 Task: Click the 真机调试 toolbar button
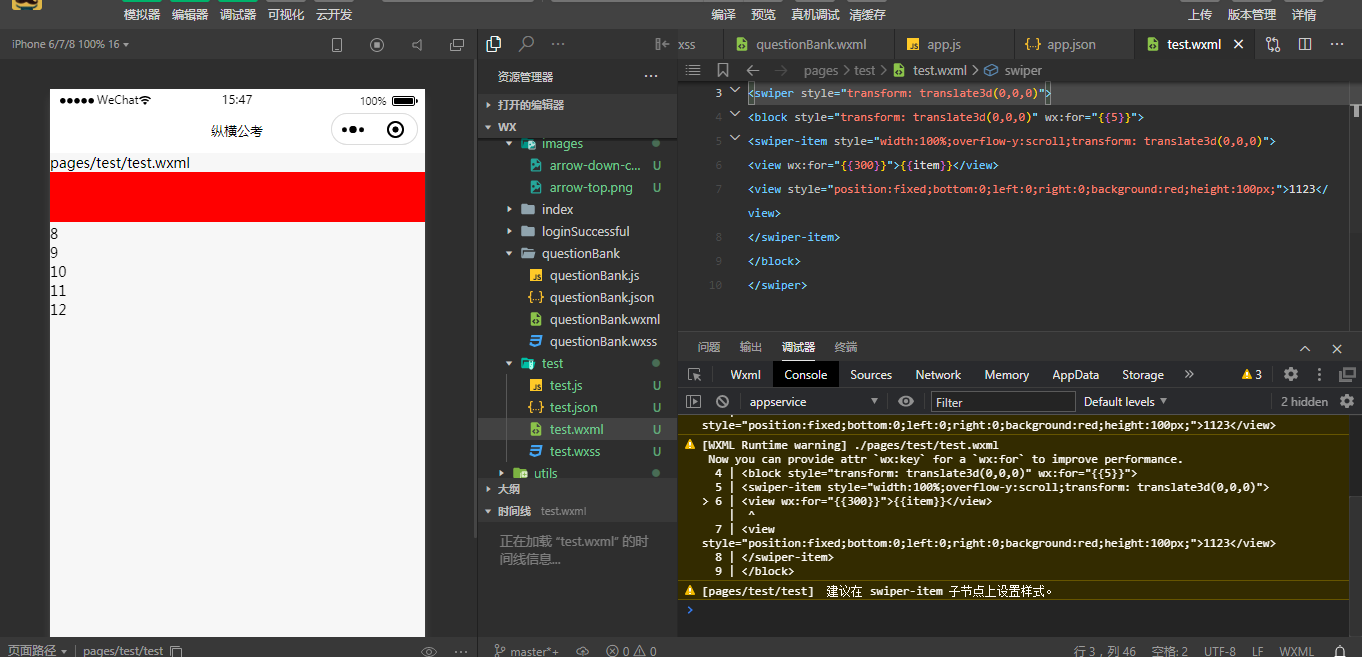pos(815,15)
